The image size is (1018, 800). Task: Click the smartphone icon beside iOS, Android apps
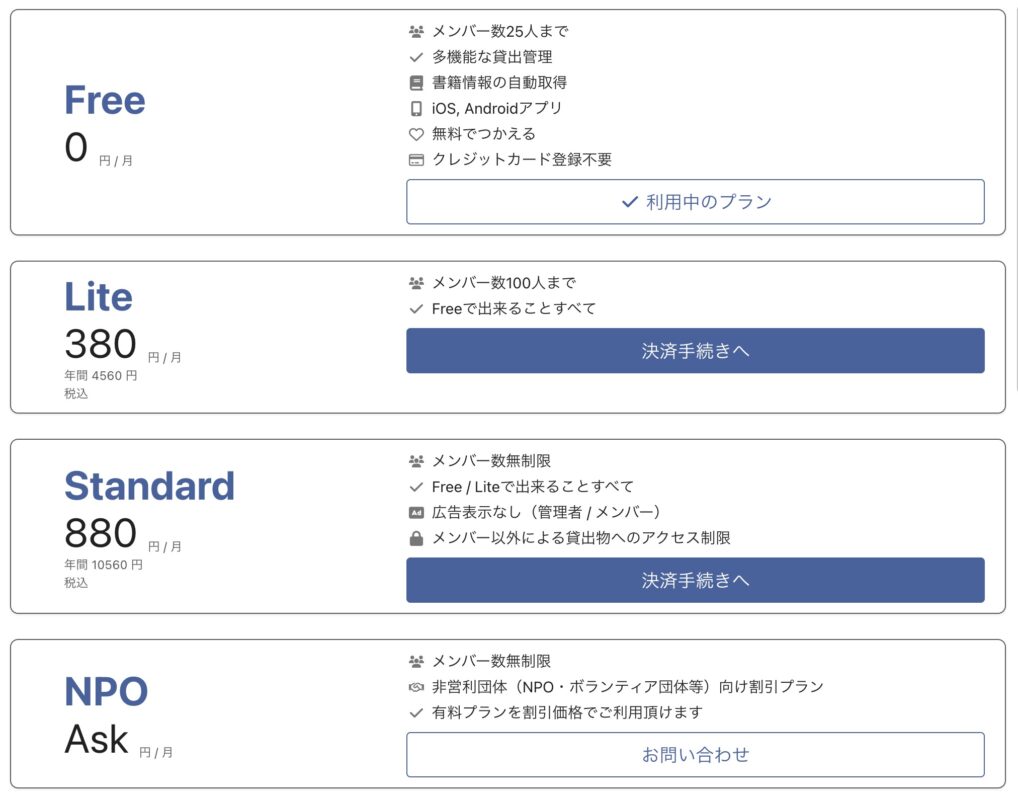tap(416, 109)
